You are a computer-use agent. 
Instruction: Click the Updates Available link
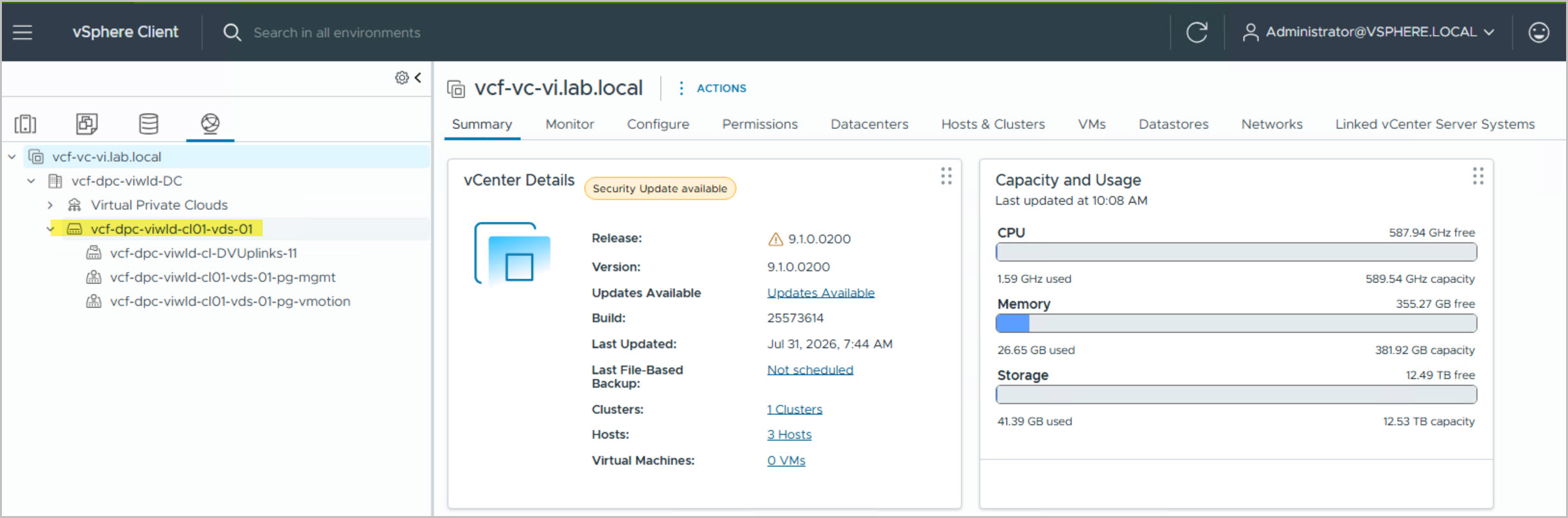pos(821,293)
